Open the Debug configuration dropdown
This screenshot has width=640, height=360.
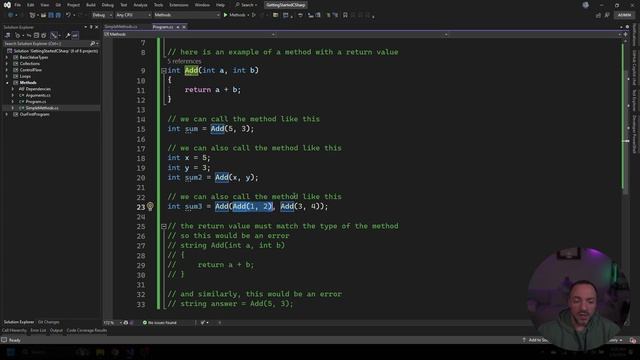(x=102, y=15)
